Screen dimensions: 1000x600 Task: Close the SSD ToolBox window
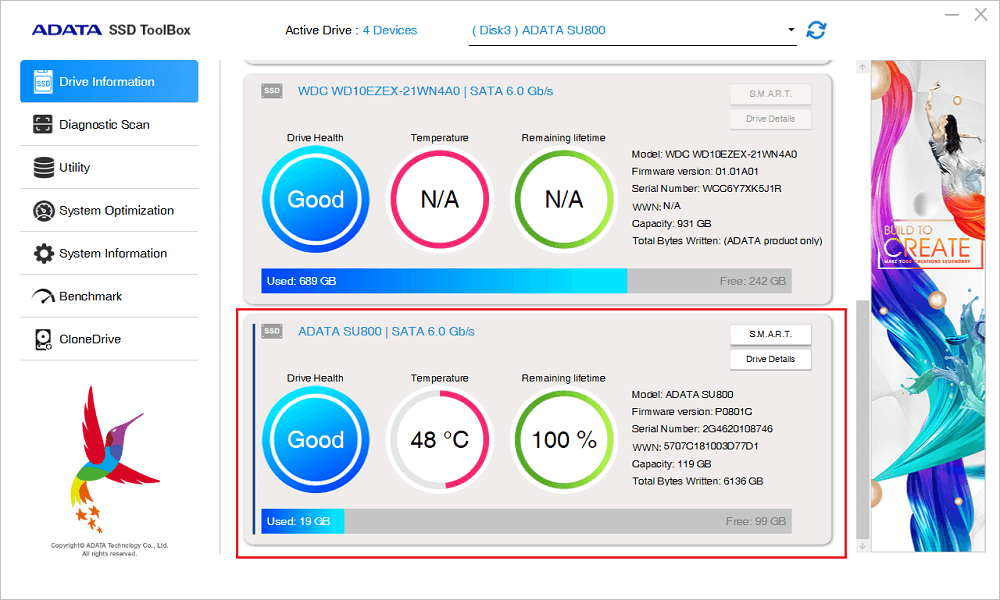[981, 15]
